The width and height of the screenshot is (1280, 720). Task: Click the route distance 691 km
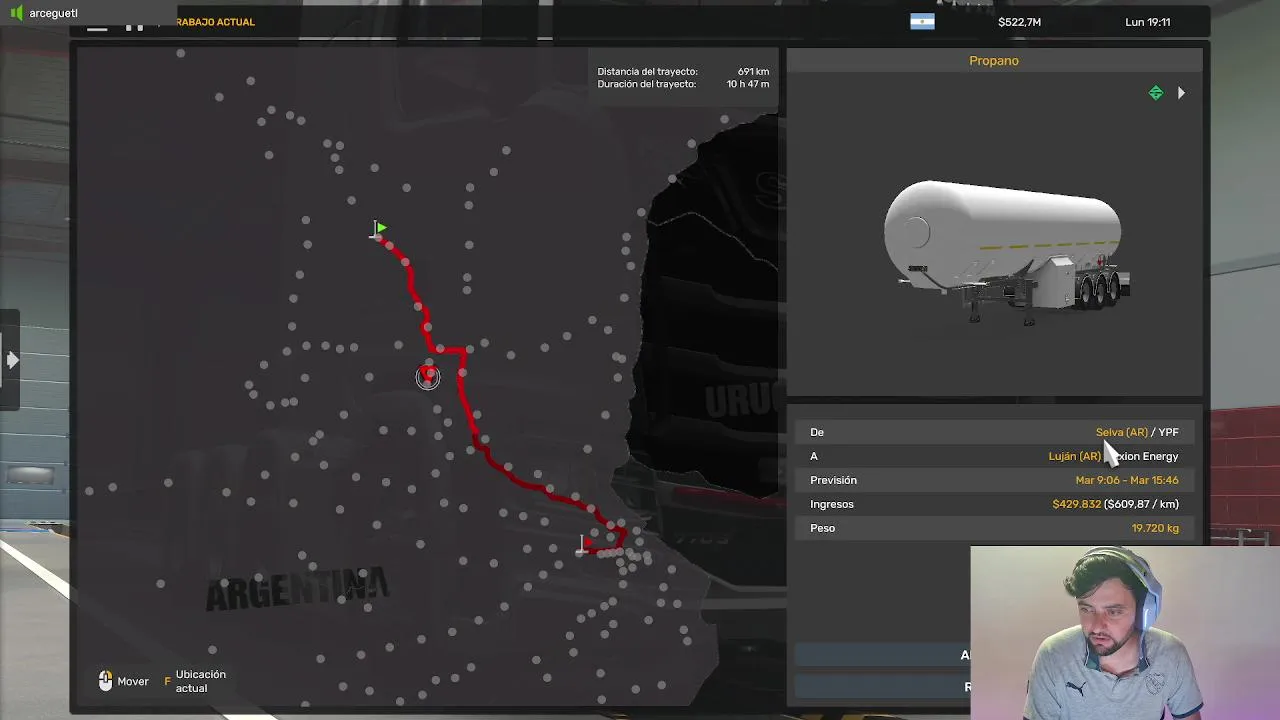pos(753,72)
